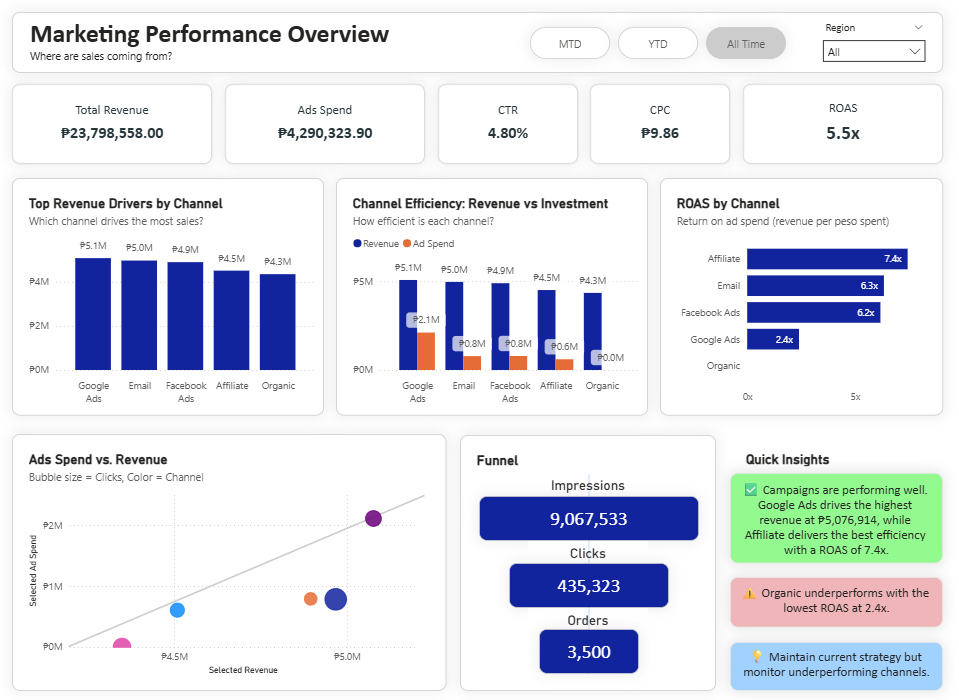Select the Affiliate bar in ROAS by Channel

pos(826,259)
